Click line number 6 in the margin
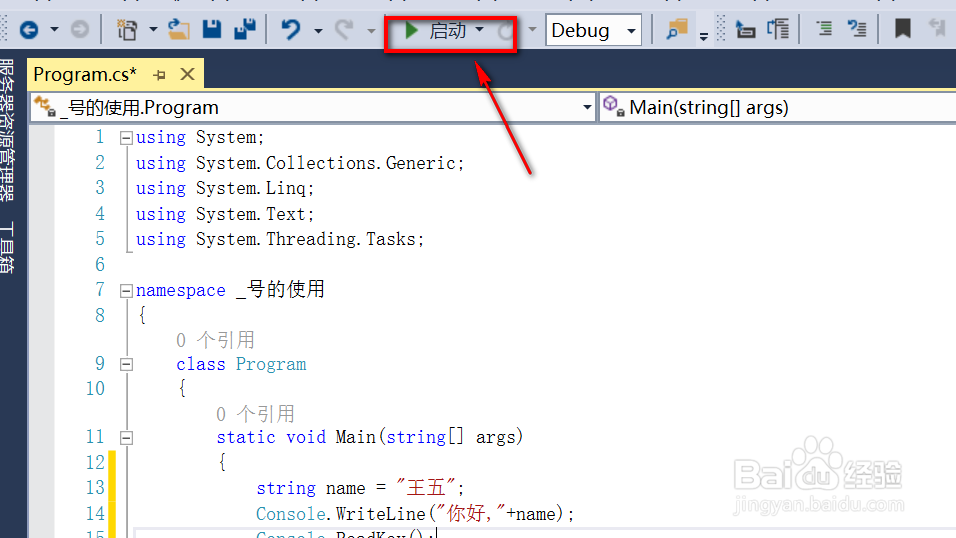956x538 pixels. tap(100, 264)
